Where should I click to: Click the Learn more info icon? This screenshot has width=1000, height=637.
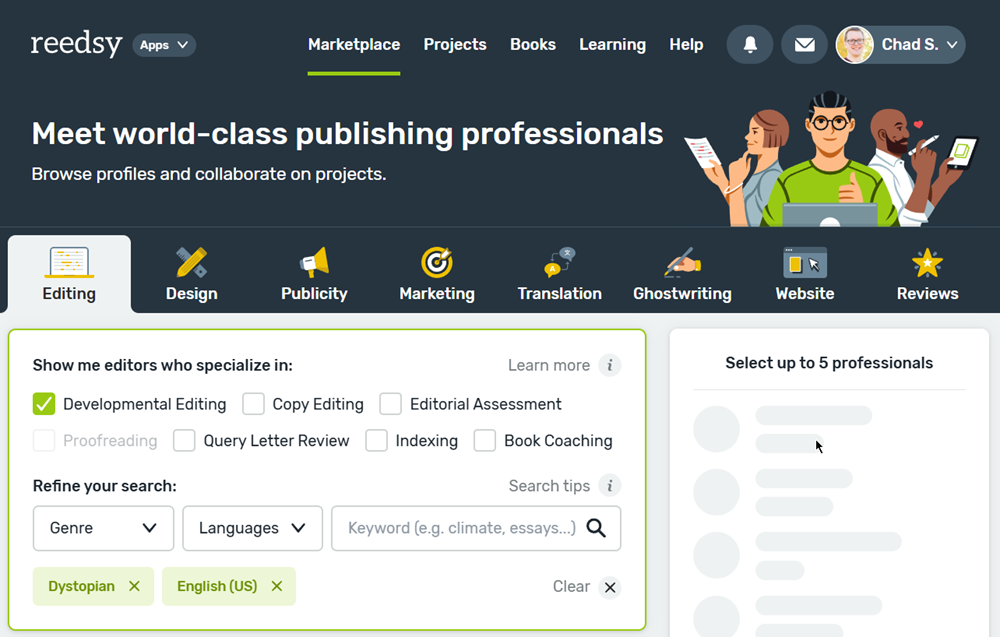(609, 365)
